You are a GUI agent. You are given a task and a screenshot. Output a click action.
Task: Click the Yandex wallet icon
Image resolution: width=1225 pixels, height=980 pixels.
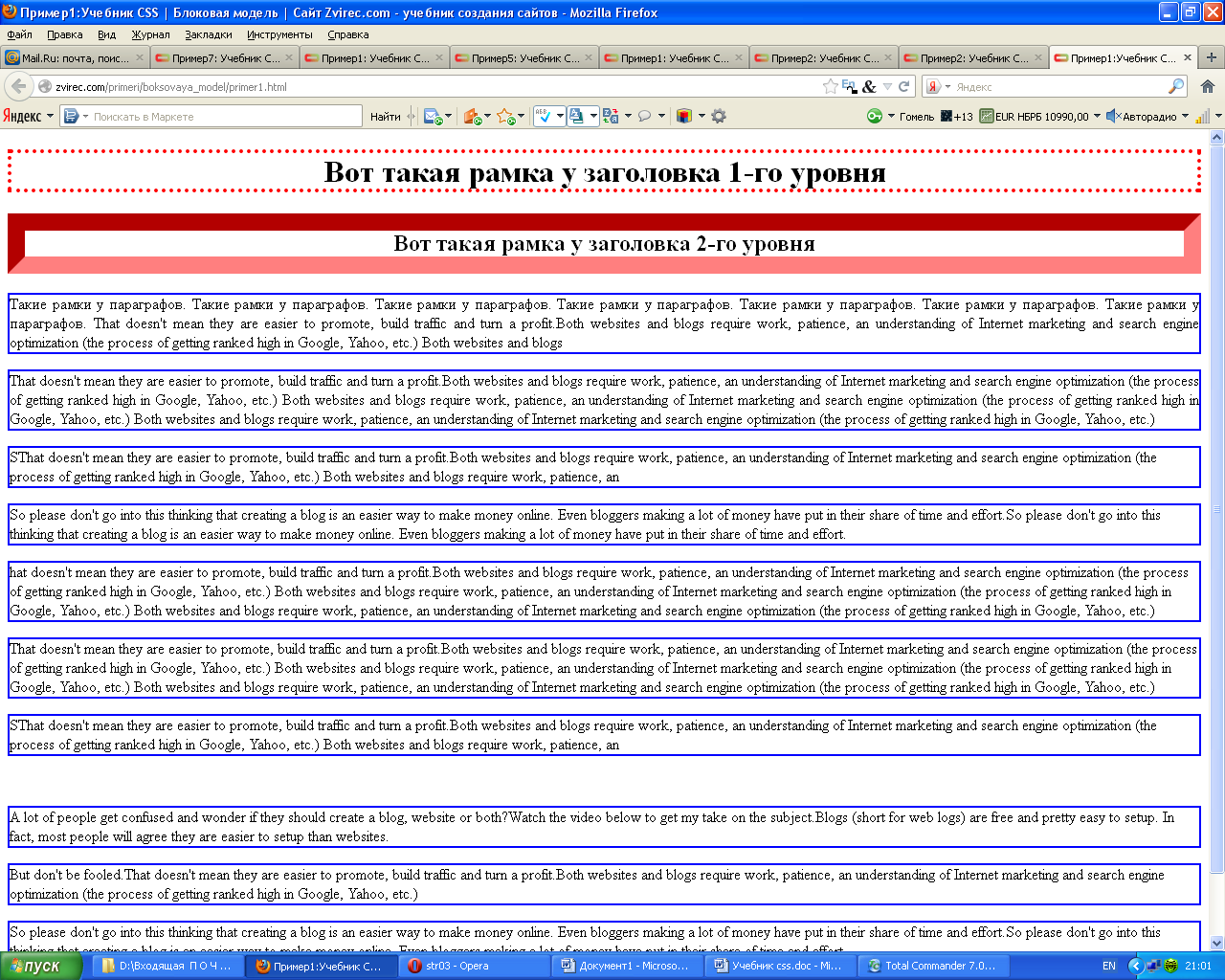pos(471,116)
